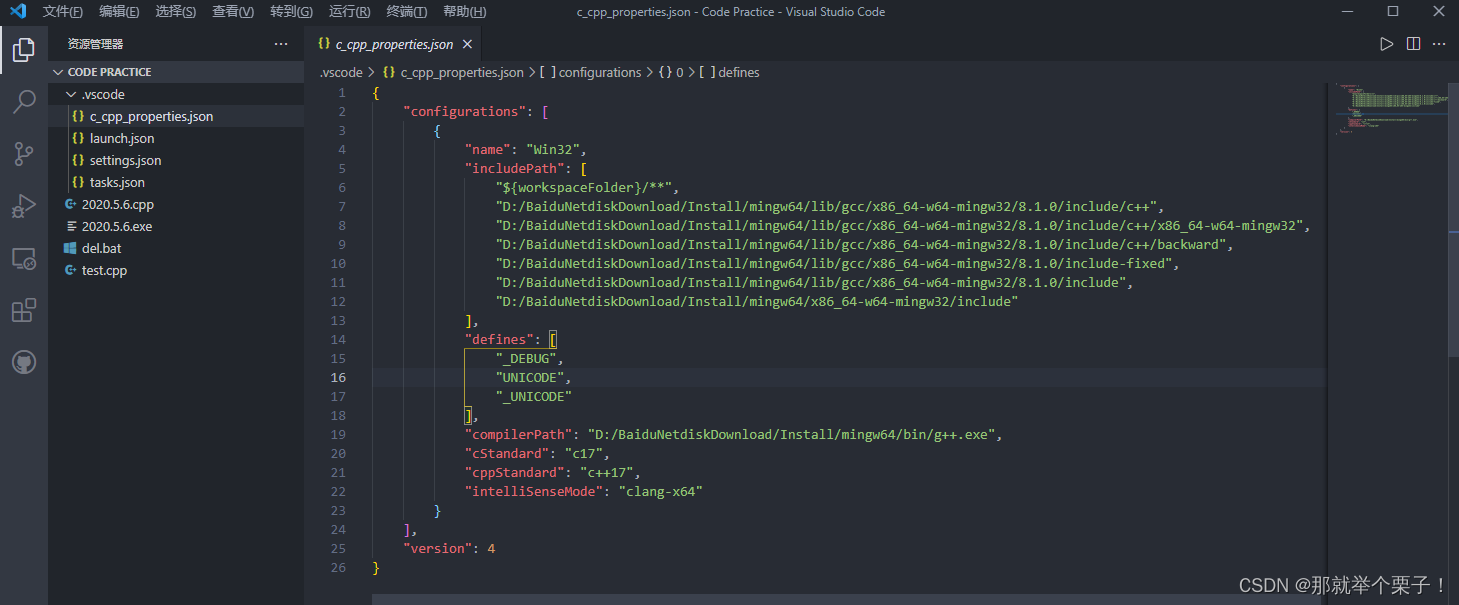Collapse the .vscode folder
The width and height of the screenshot is (1459, 605).
[175, 94]
